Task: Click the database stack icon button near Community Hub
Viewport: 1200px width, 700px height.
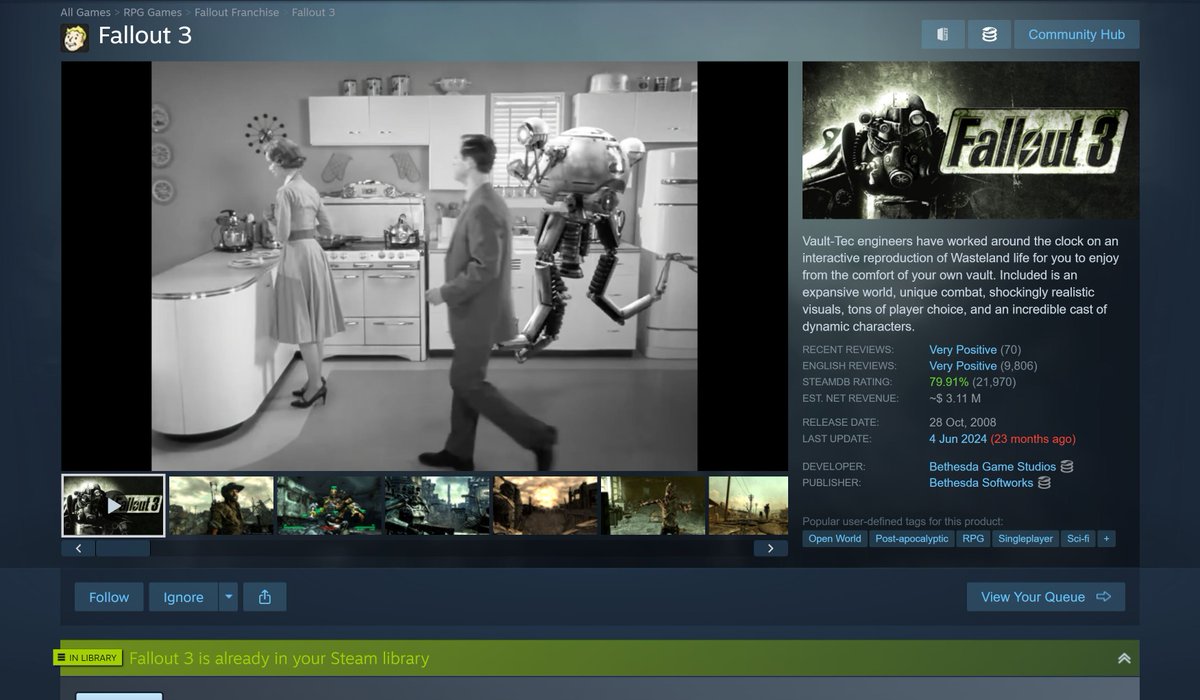Action: (x=989, y=34)
